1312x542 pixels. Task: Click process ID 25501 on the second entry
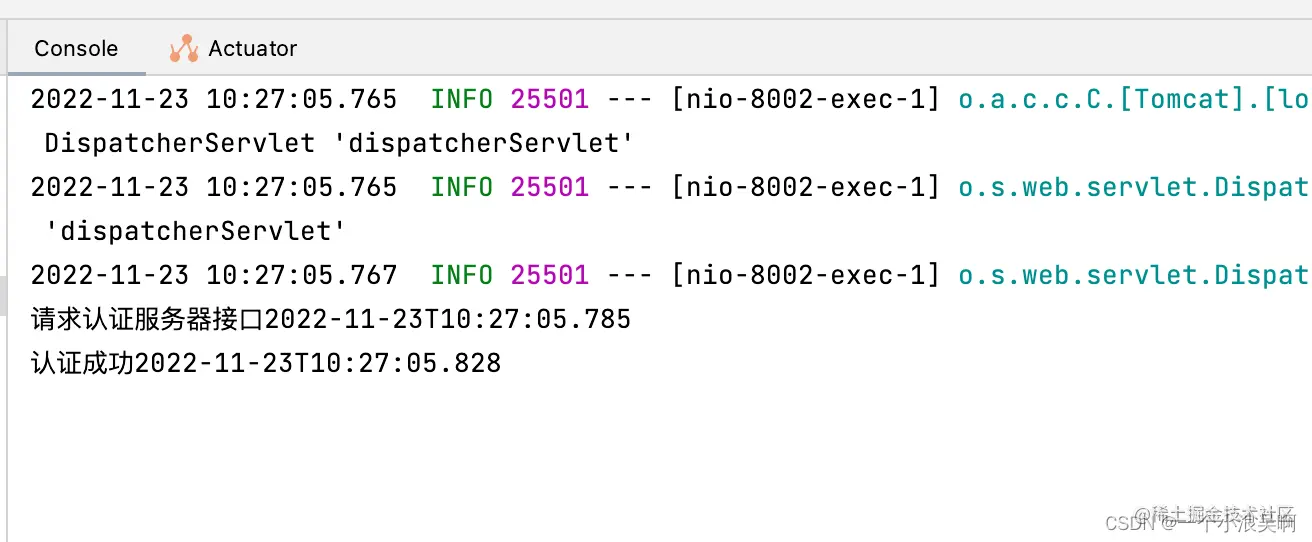(549, 187)
